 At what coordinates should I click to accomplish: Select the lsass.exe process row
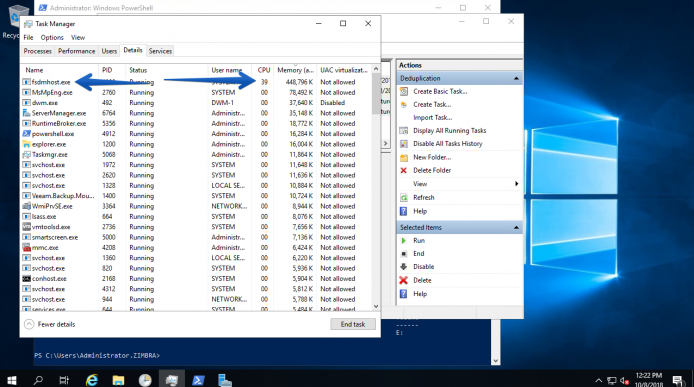click(x=196, y=217)
